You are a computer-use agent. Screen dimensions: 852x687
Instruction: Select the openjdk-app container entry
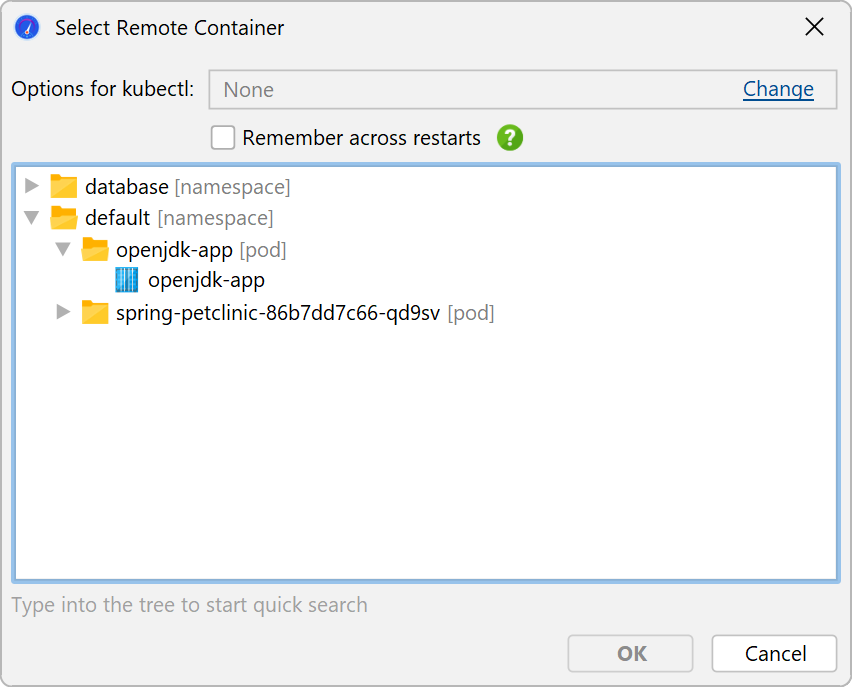point(206,281)
